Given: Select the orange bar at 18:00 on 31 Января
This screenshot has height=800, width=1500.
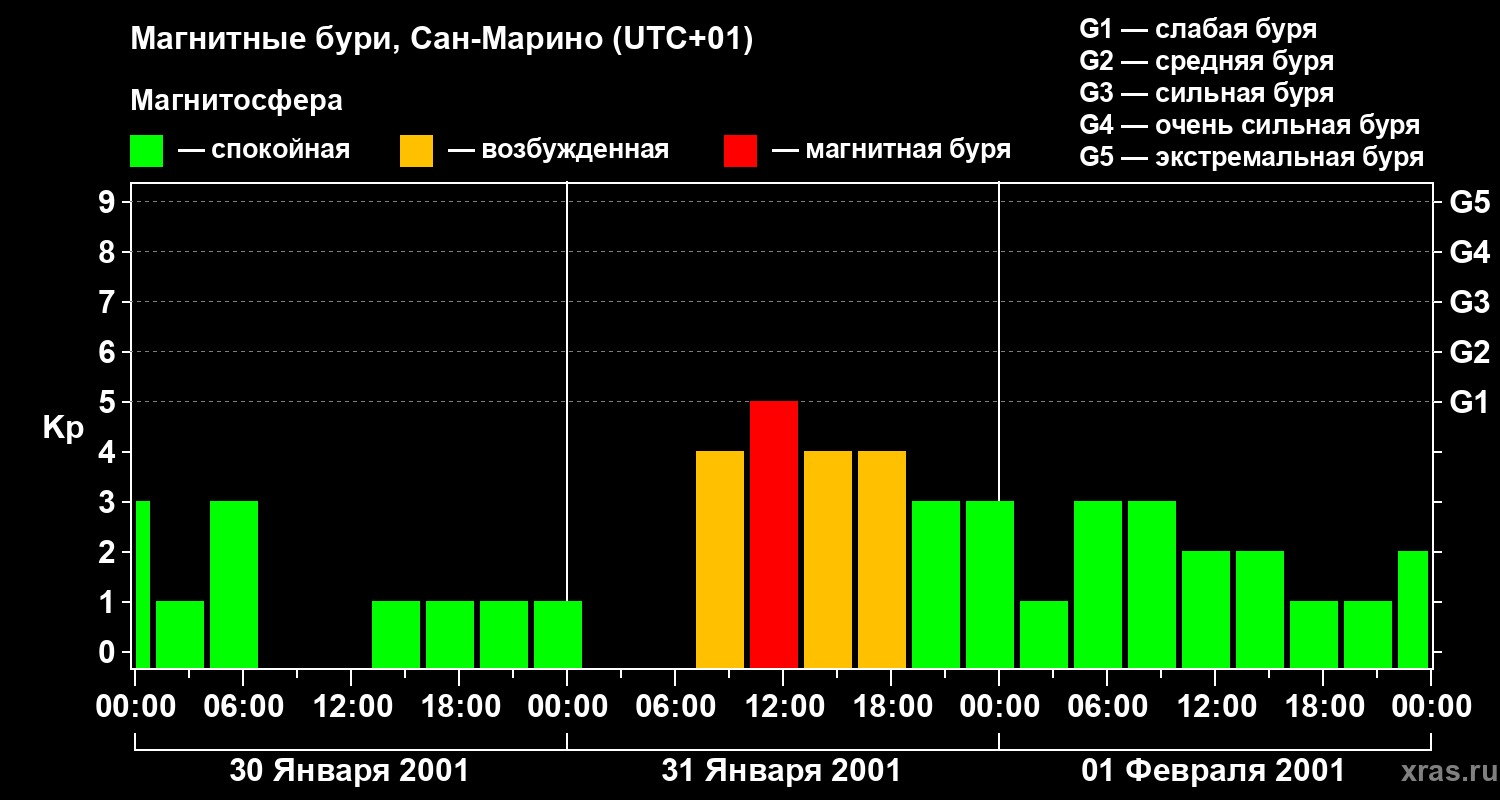Looking at the screenshot, I should 882,559.
